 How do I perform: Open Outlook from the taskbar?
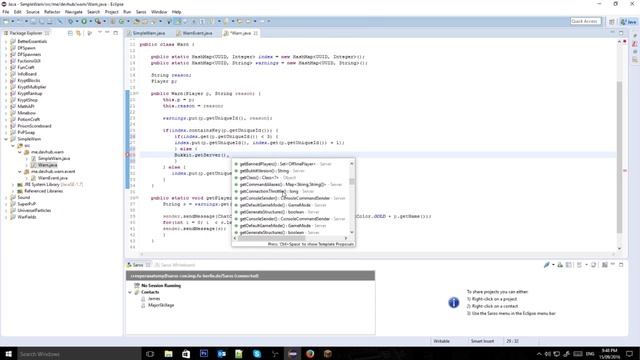click(222, 354)
